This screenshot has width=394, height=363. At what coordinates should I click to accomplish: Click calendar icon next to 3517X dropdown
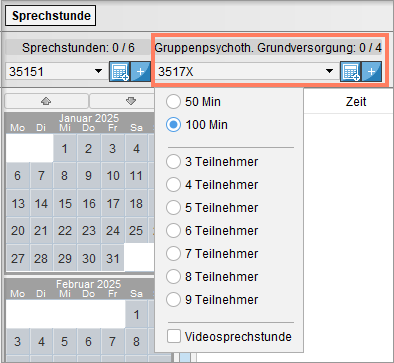[350, 71]
